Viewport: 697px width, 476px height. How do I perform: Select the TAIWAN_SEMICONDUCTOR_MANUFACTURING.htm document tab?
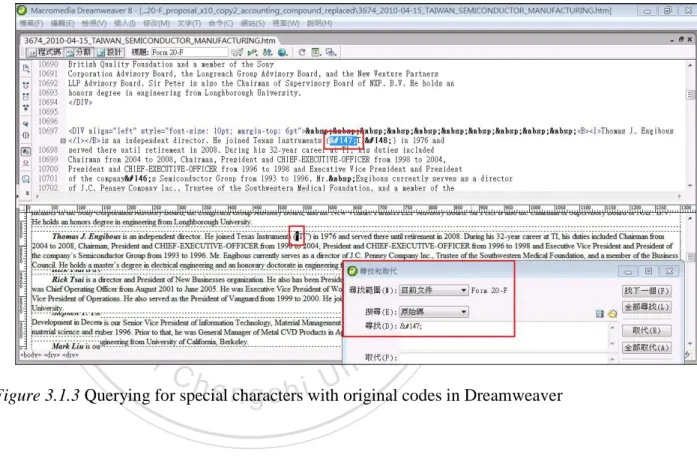point(149,40)
